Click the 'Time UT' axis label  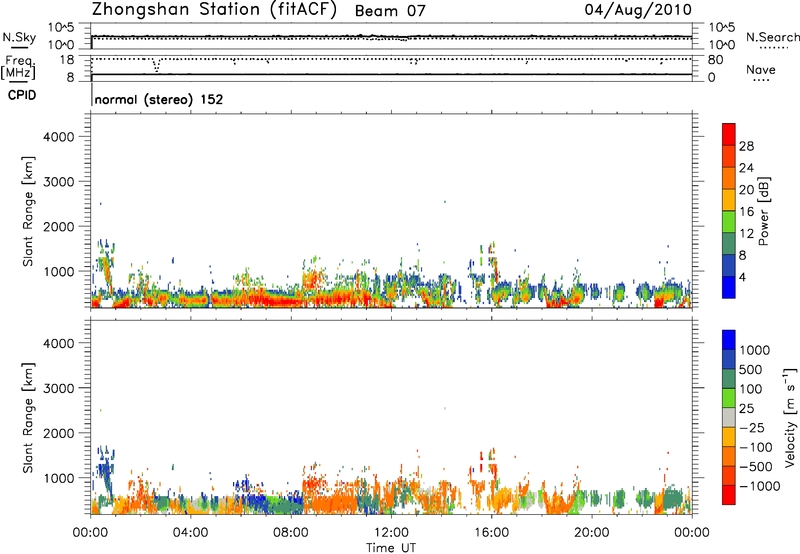pos(391,548)
